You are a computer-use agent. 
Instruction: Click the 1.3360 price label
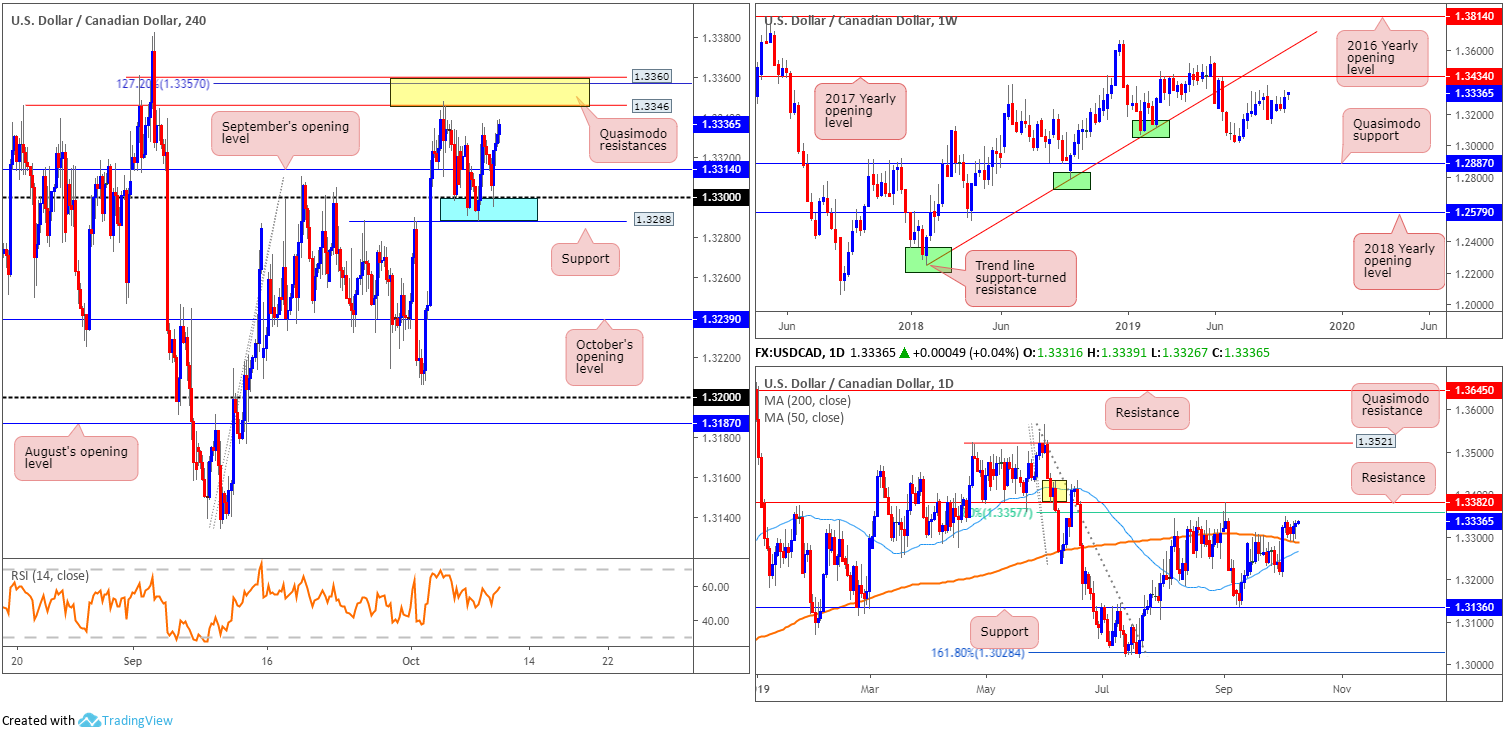tap(650, 76)
